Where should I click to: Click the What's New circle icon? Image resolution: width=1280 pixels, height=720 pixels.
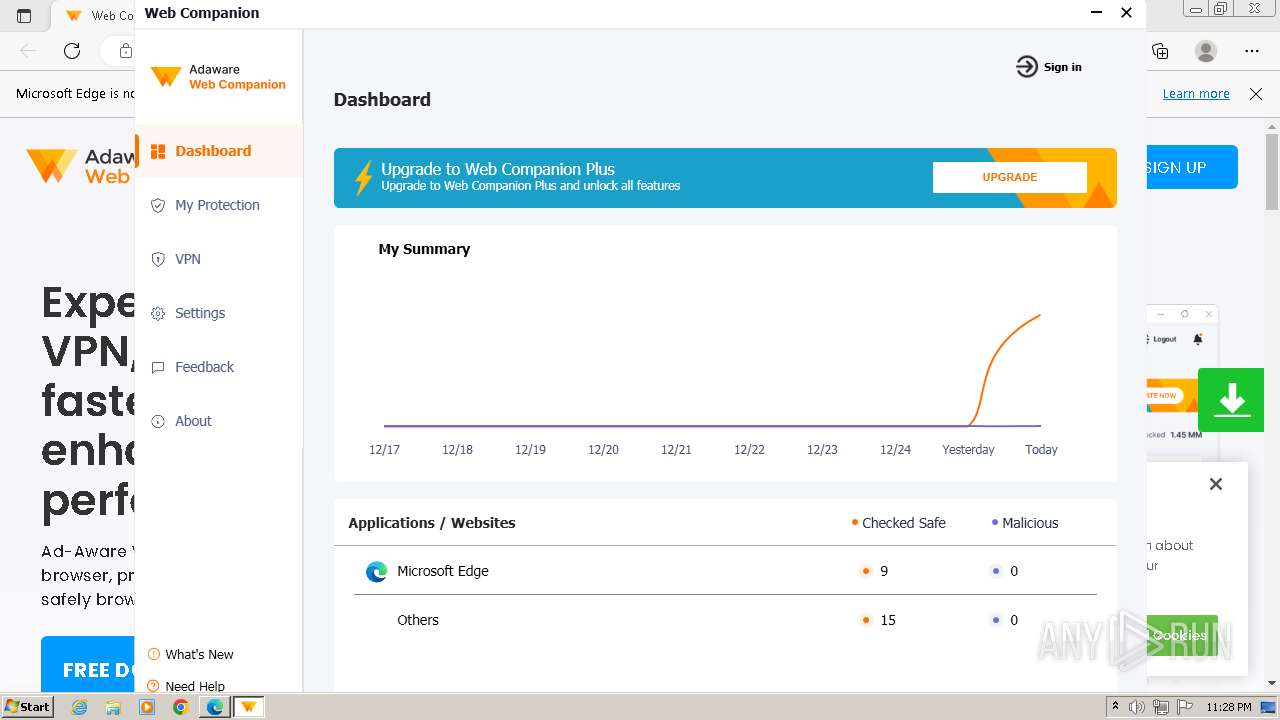154,654
